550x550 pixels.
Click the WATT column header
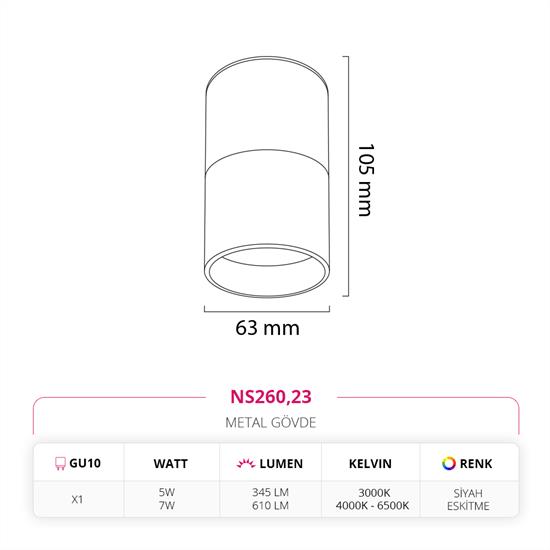(170, 464)
